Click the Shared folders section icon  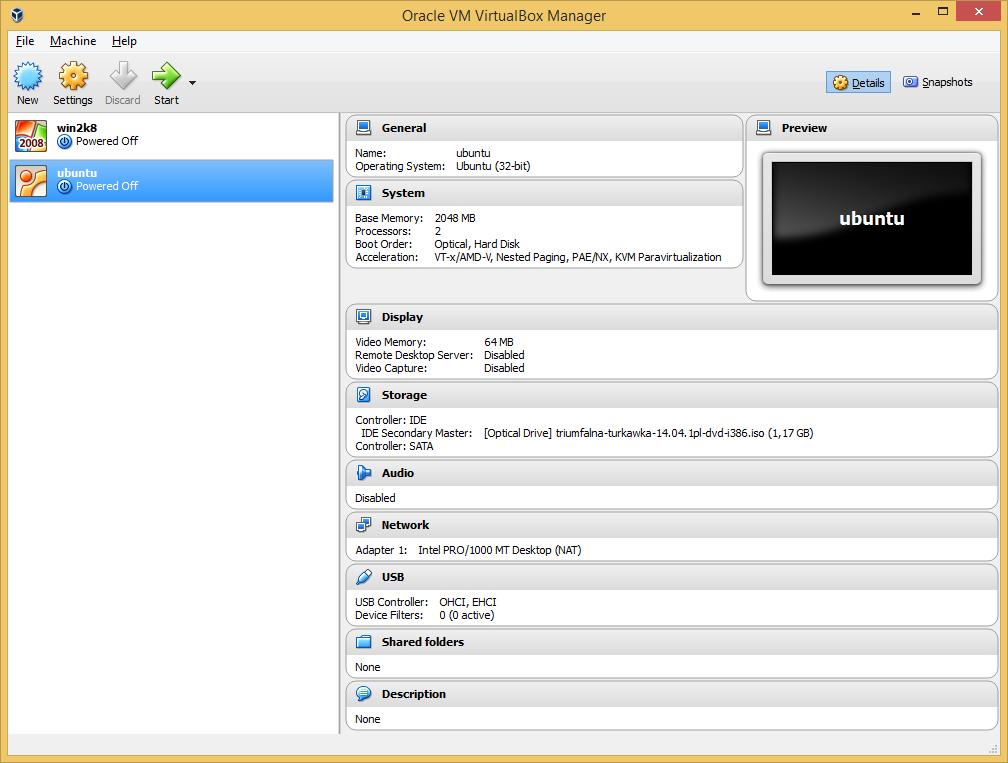(x=363, y=642)
